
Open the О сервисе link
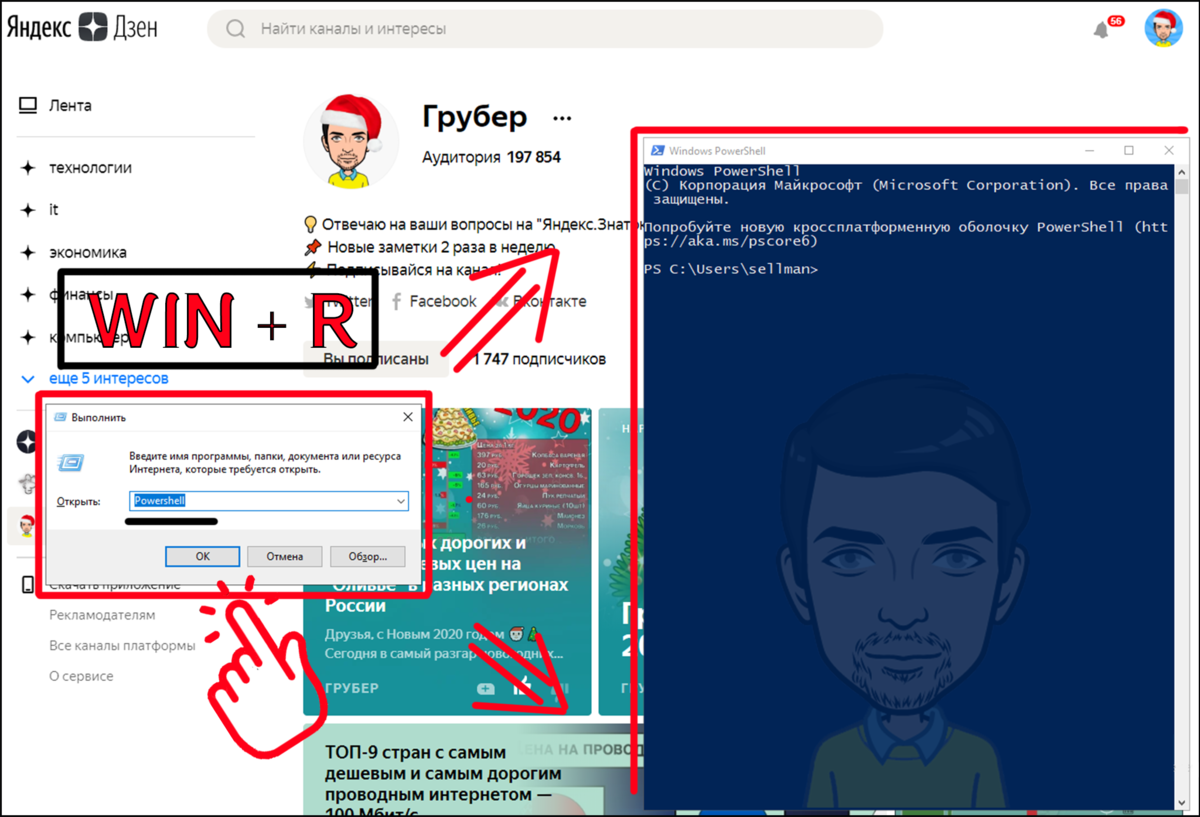coord(81,676)
